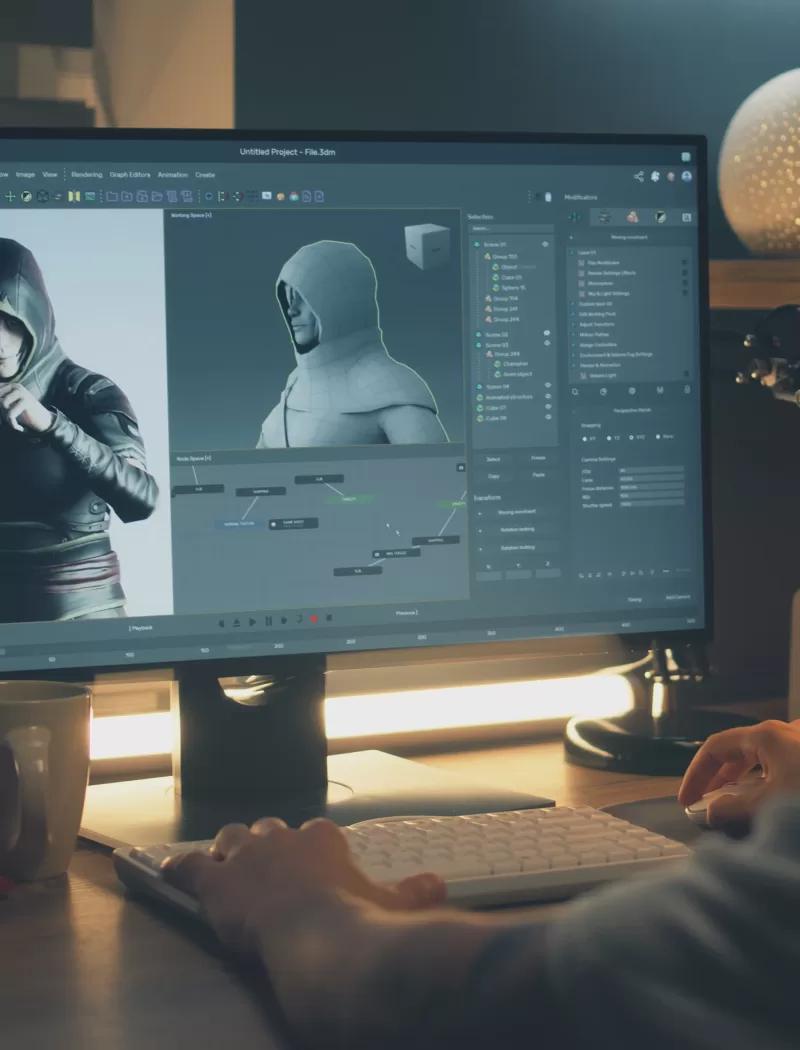Click the timeline ruler at frame 300
The height and width of the screenshot is (1050, 800).
point(422,637)
